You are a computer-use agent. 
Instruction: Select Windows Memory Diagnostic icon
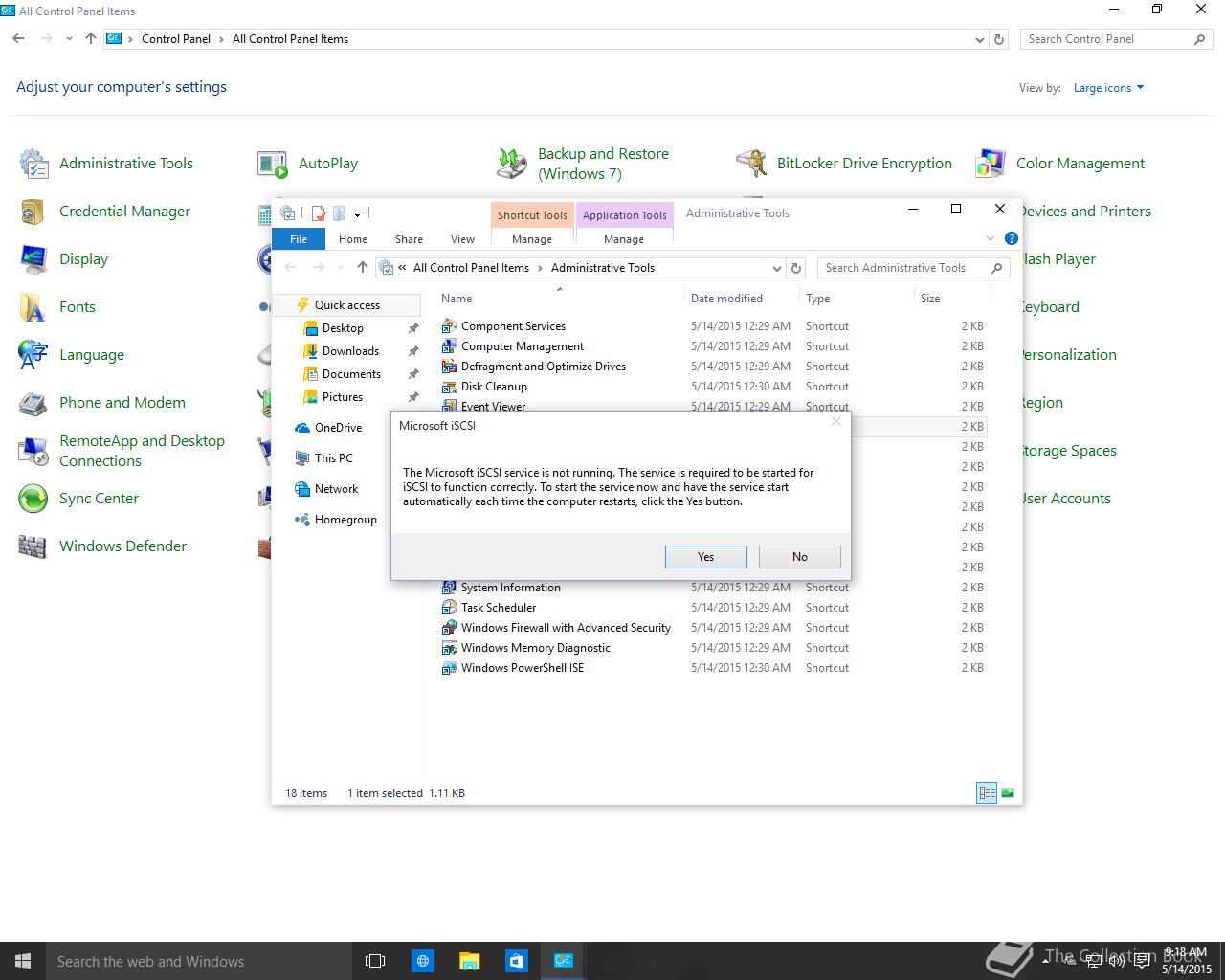[x=449, y=648]
